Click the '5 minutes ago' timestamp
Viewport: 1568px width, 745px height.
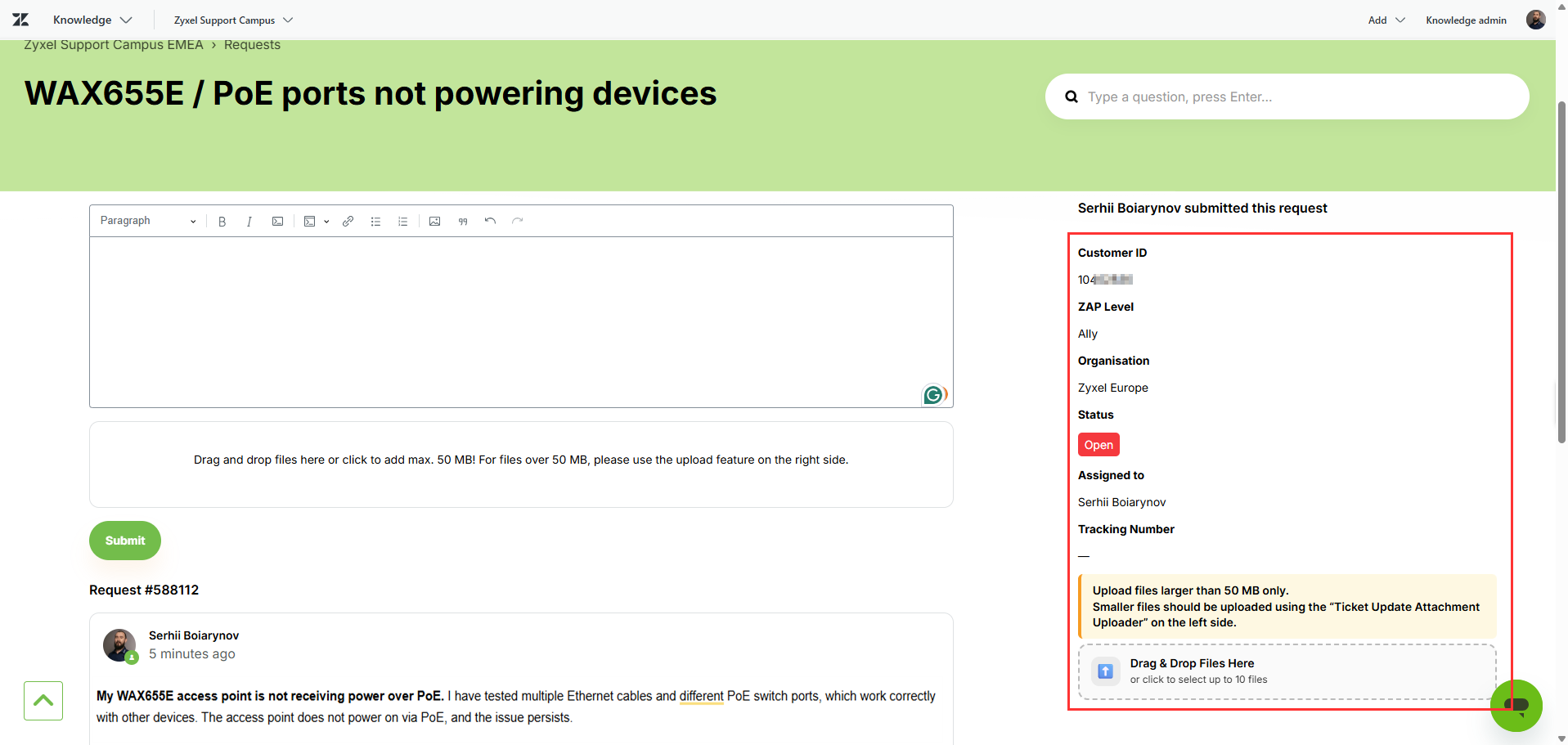point(191,653)
